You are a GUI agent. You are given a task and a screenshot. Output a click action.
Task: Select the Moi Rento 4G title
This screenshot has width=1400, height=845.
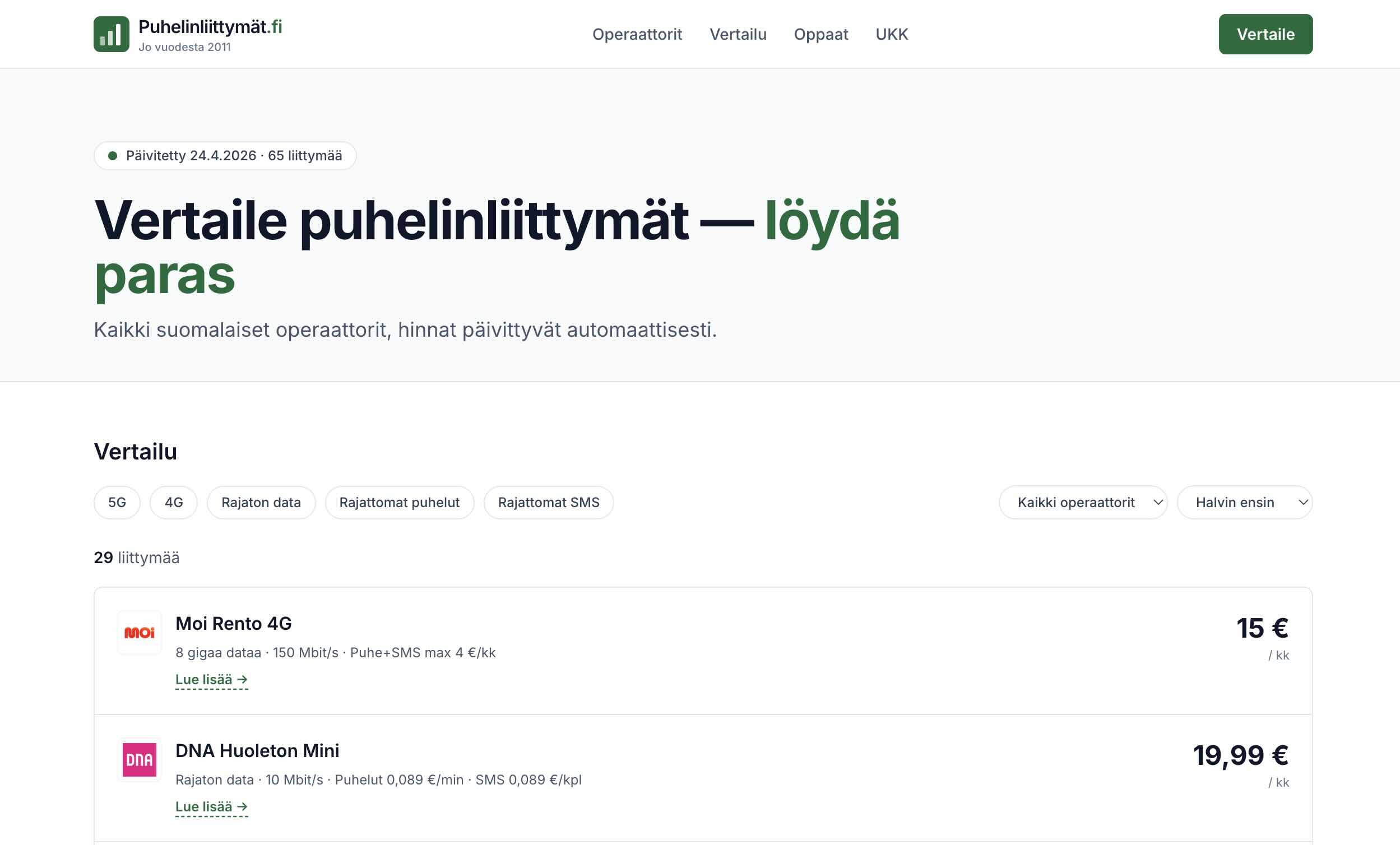click(234, 623)
